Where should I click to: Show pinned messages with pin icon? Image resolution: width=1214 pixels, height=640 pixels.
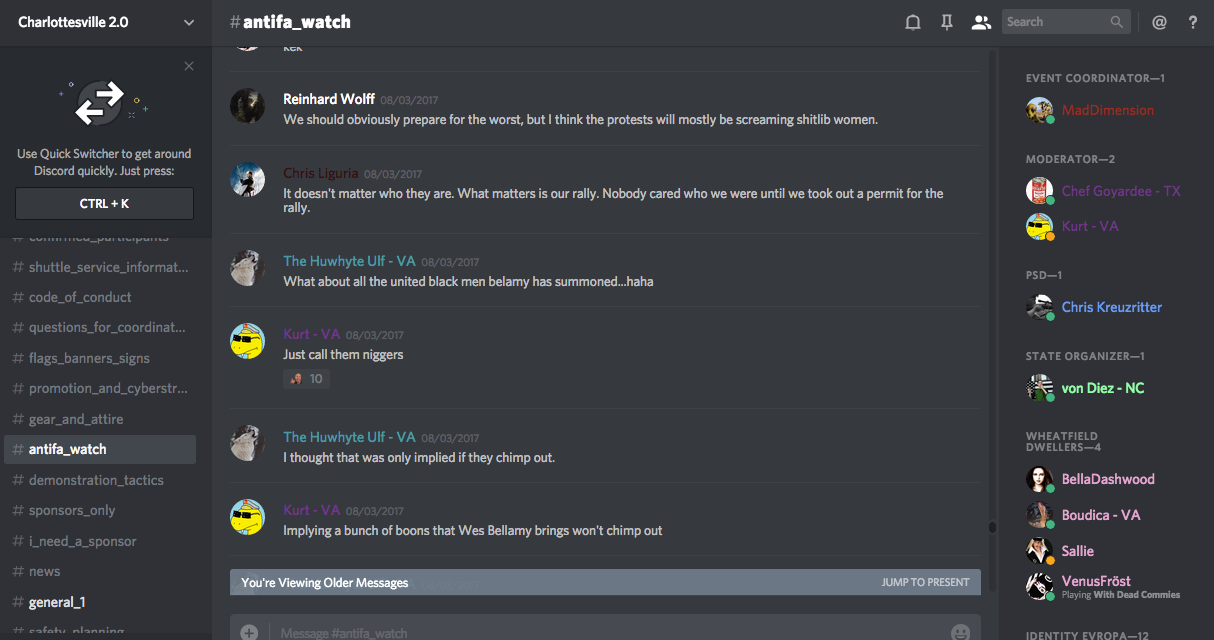(x=946, y=22)
